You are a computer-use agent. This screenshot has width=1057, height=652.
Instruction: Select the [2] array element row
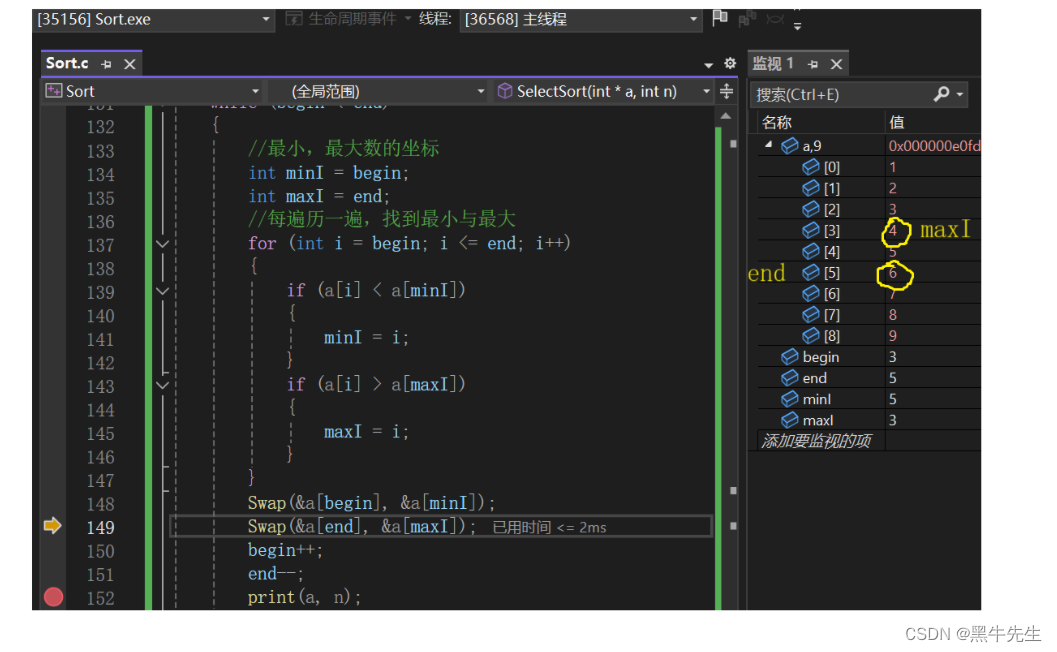point(869,209)
